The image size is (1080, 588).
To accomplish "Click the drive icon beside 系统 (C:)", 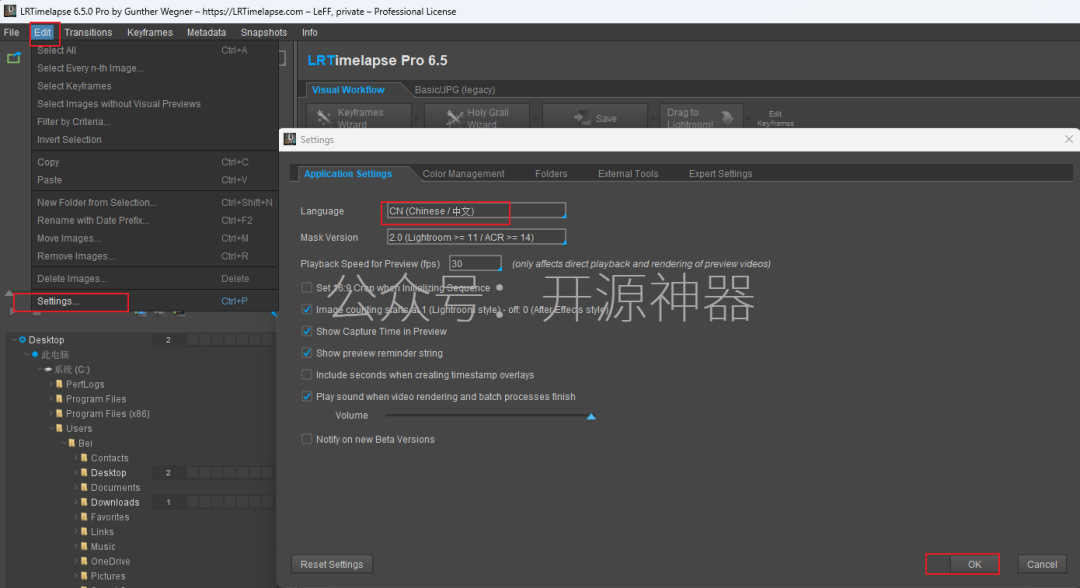I will [48, 370].
